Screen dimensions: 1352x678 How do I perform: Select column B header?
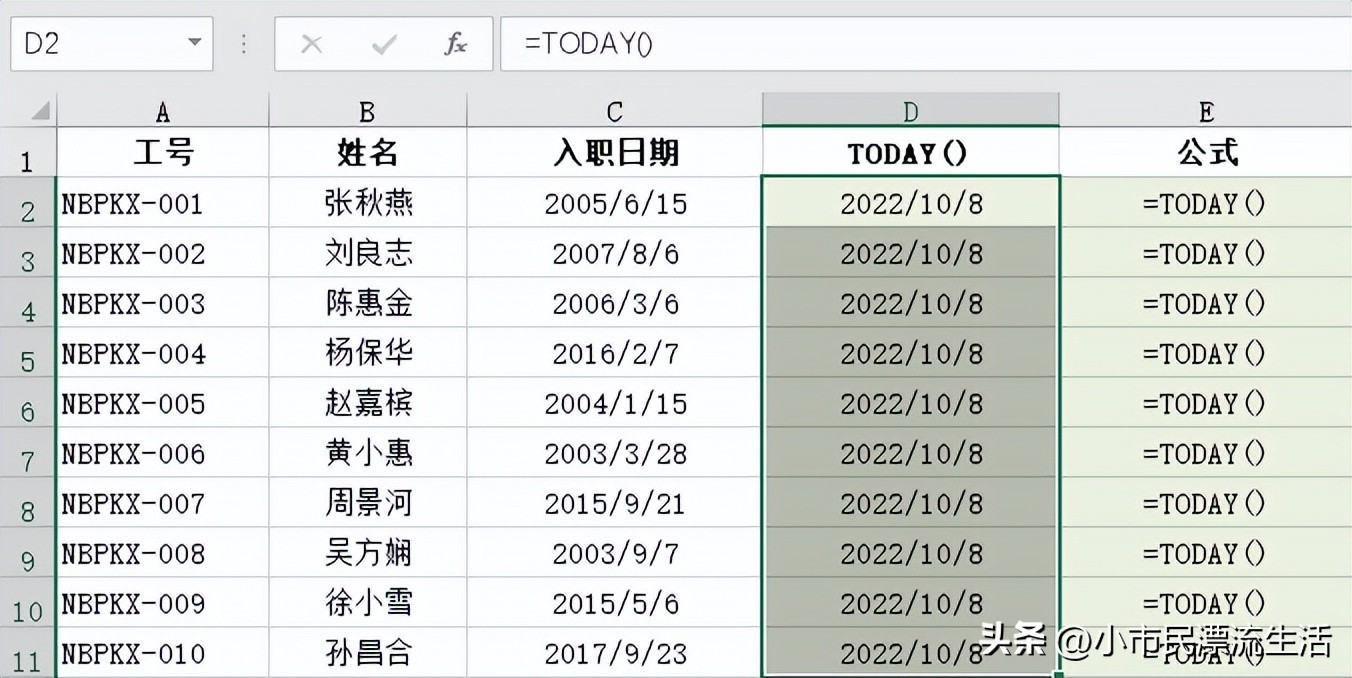pyautogui.click(x=367, y=111)
